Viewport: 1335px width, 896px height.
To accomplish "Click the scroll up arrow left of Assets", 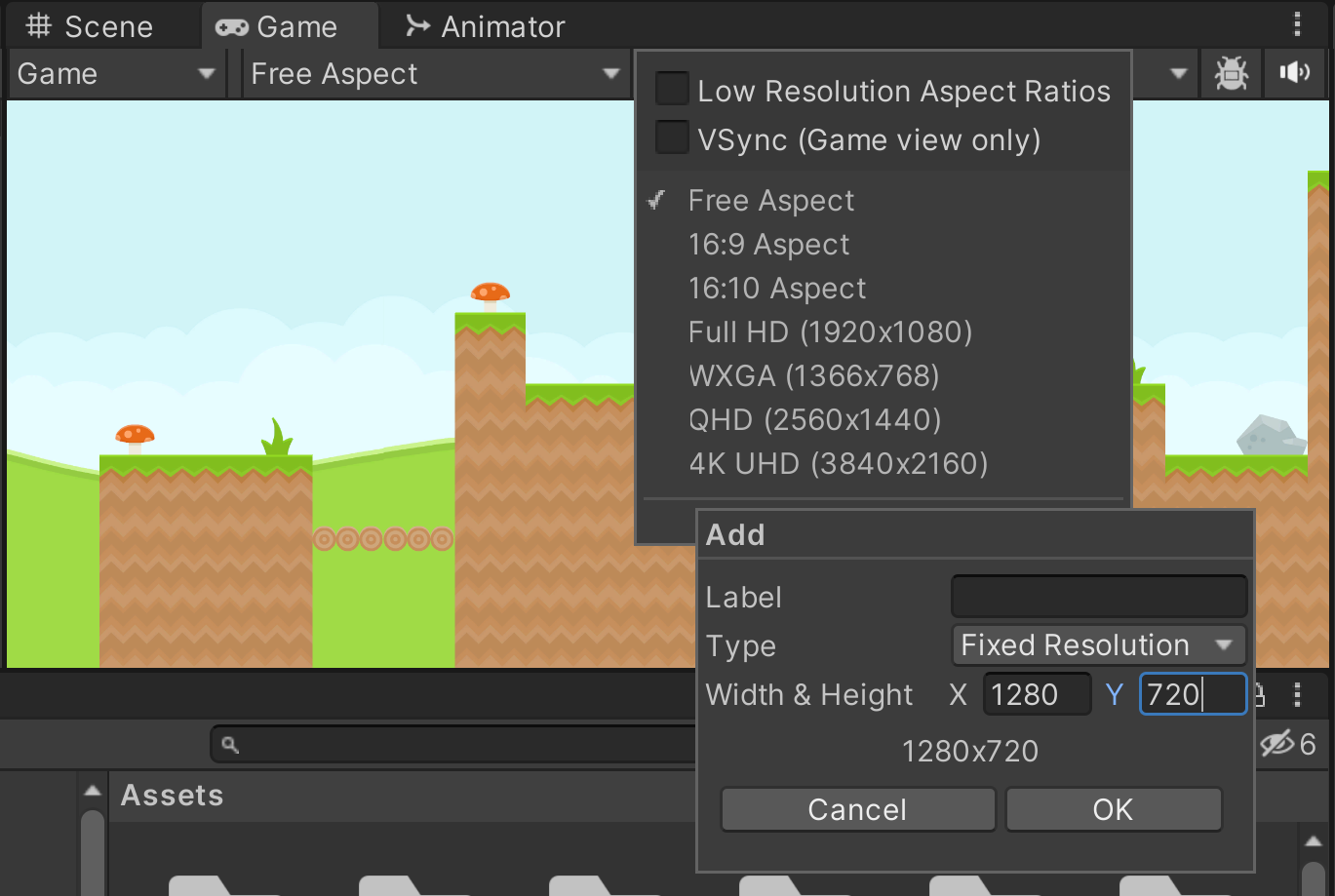I will [x=93, y=791].
